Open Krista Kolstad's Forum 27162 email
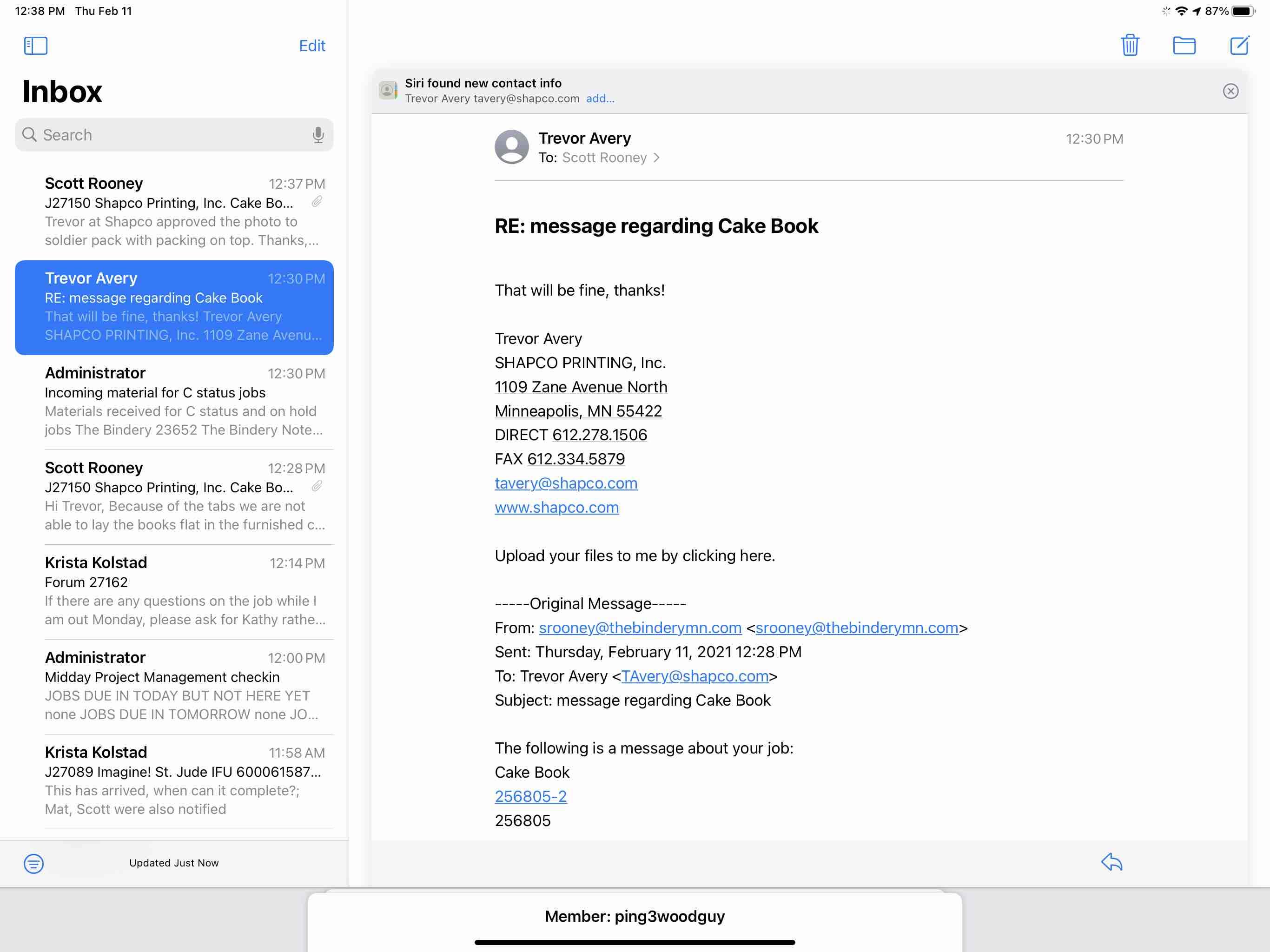 pos(174,591)
